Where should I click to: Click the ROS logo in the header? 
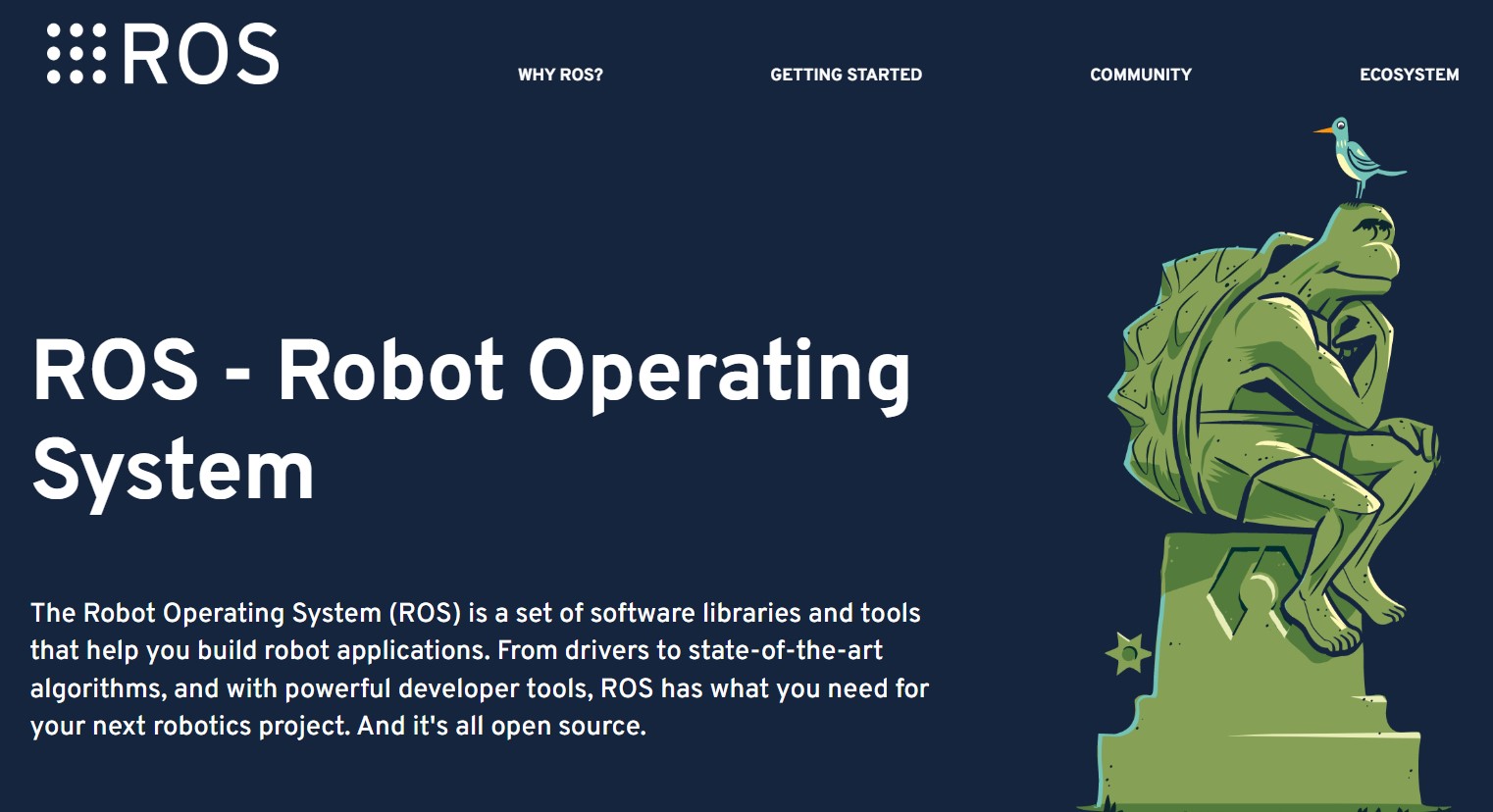(x=163, y=54)
